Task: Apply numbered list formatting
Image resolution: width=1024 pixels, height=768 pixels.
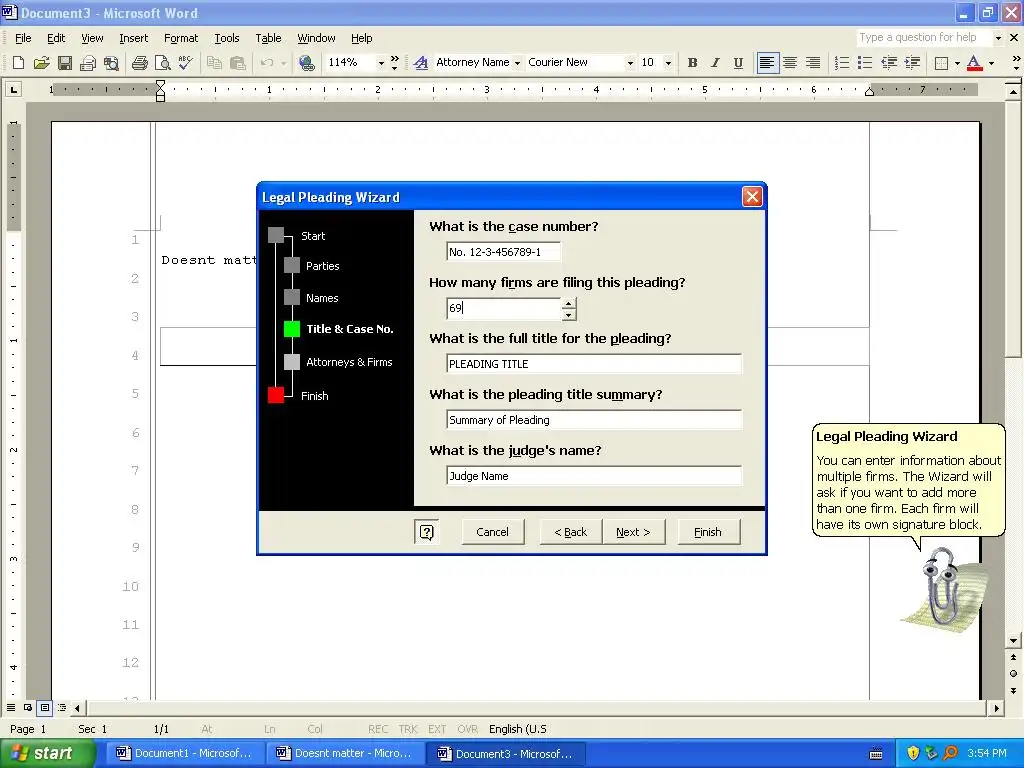Action: (842, 63)
